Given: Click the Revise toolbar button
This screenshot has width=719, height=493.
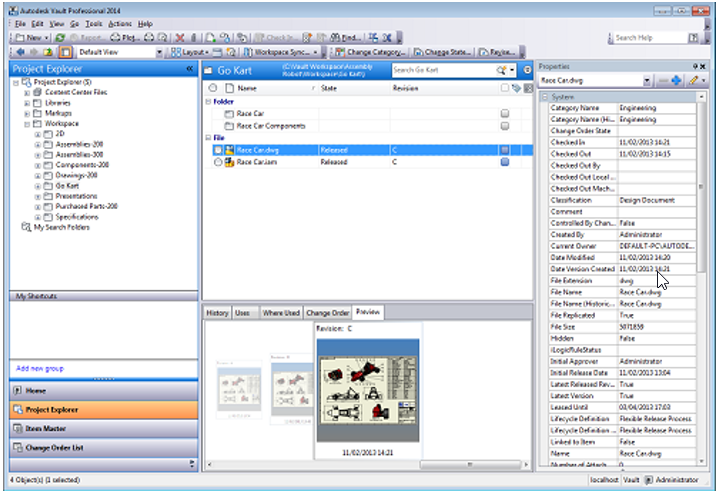Looking at the screenshot, I should pos(497,52).
